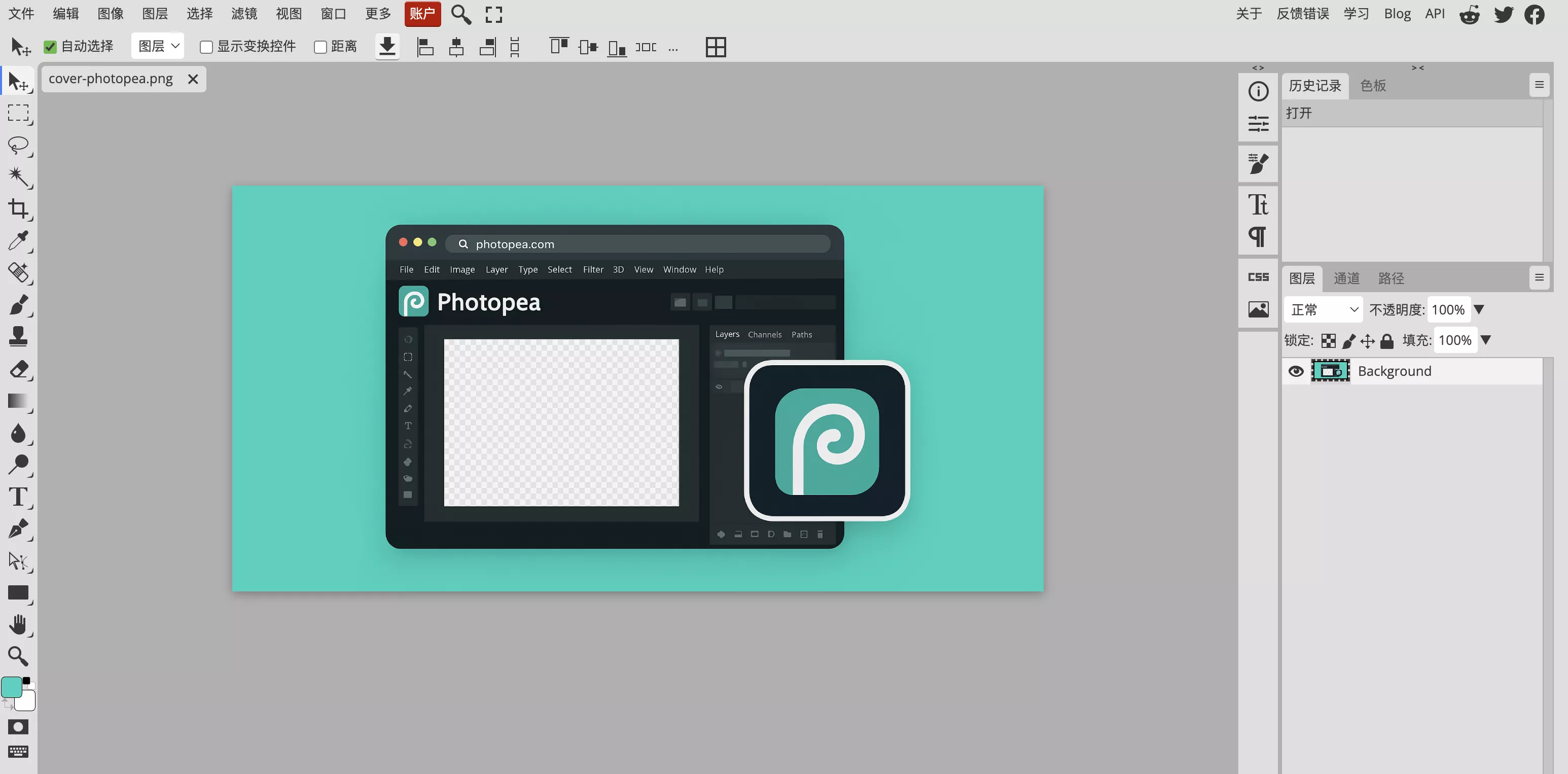Open the 不透明度 opacity slider dropdown
1568x774 pixels.
[x=1480, y=309]
